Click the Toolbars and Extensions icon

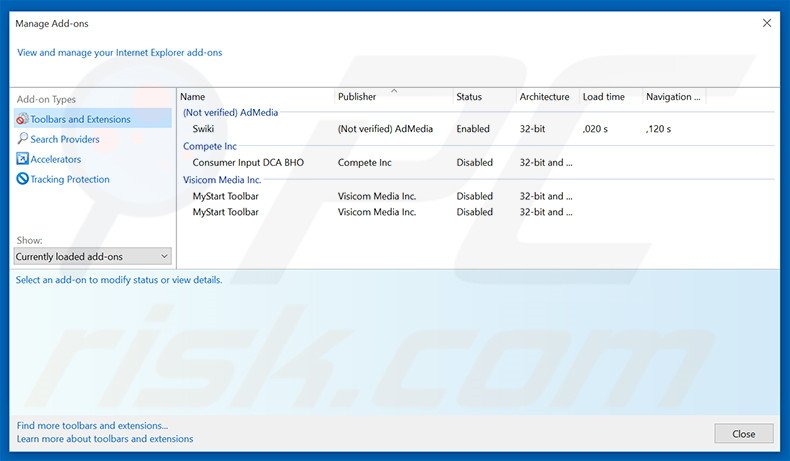click(x=22, y=119)
